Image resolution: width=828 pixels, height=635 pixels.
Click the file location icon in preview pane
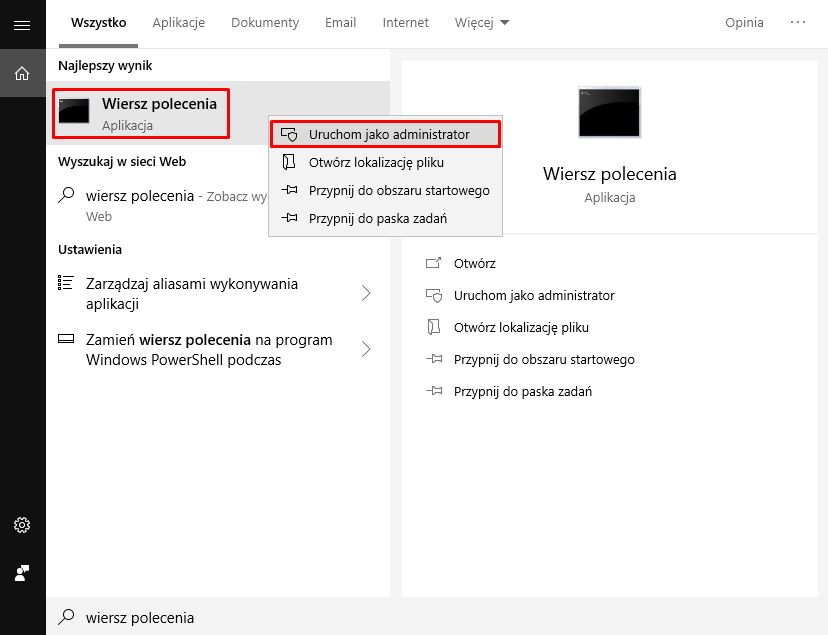point(434,327)
